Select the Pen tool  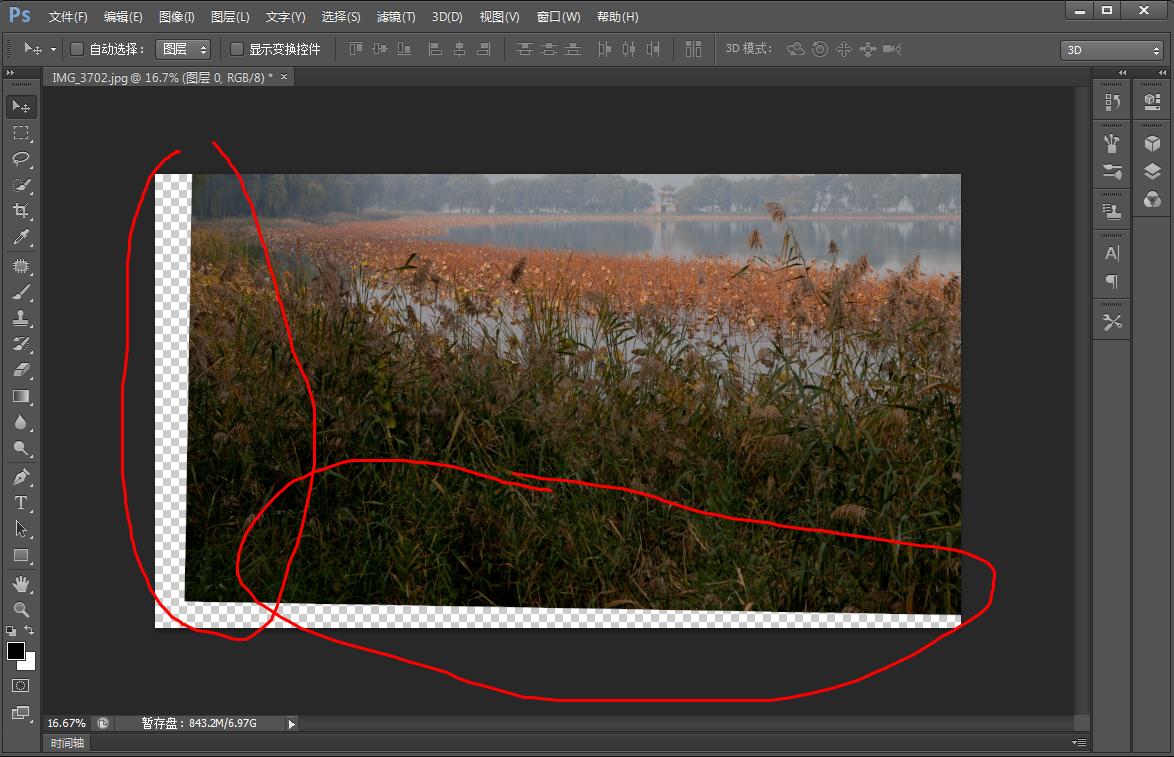pyautogui.click(x=21, y=476)
